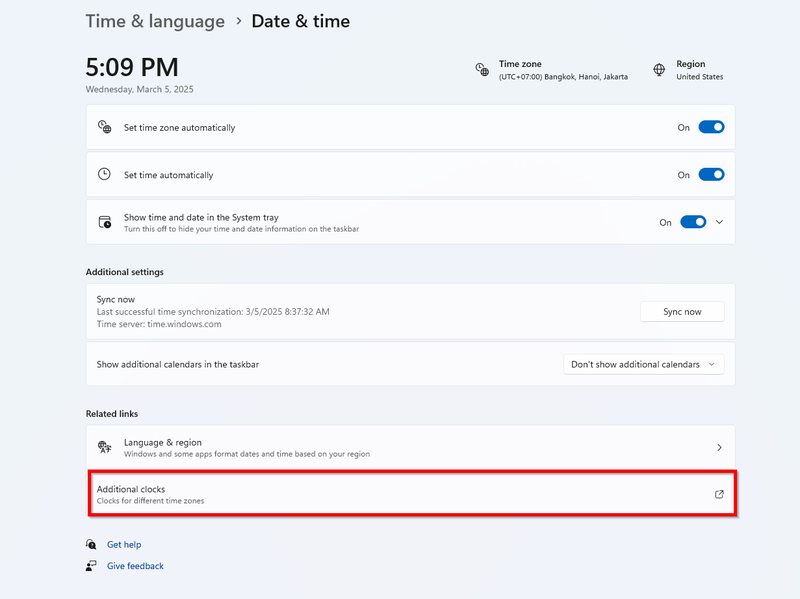Image resolution: width=800 pixels, height=599 pixels.
Task: Turn off Set time automatically
Action: [711, 174]
